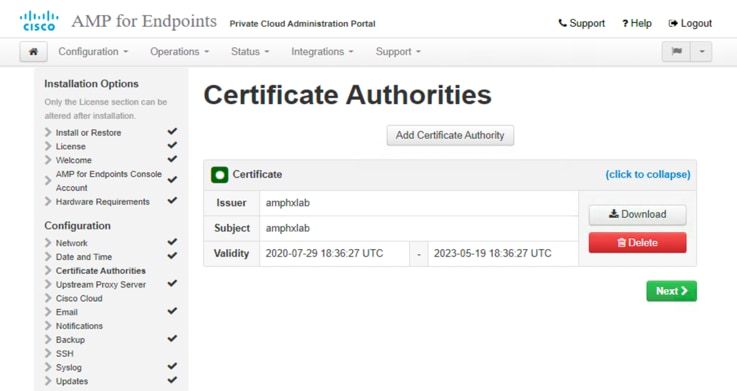The width and height of the screenshot is (737, 391).
Task: Open Backup configuration
Action: click(71, 339)
